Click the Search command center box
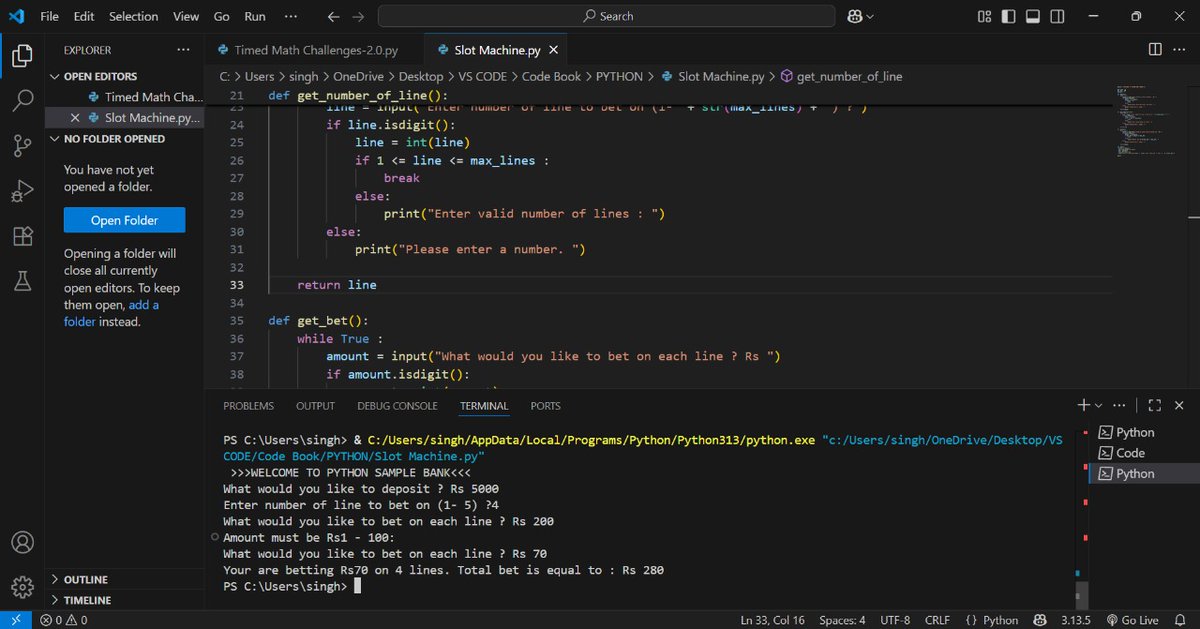 click(606, 16)
